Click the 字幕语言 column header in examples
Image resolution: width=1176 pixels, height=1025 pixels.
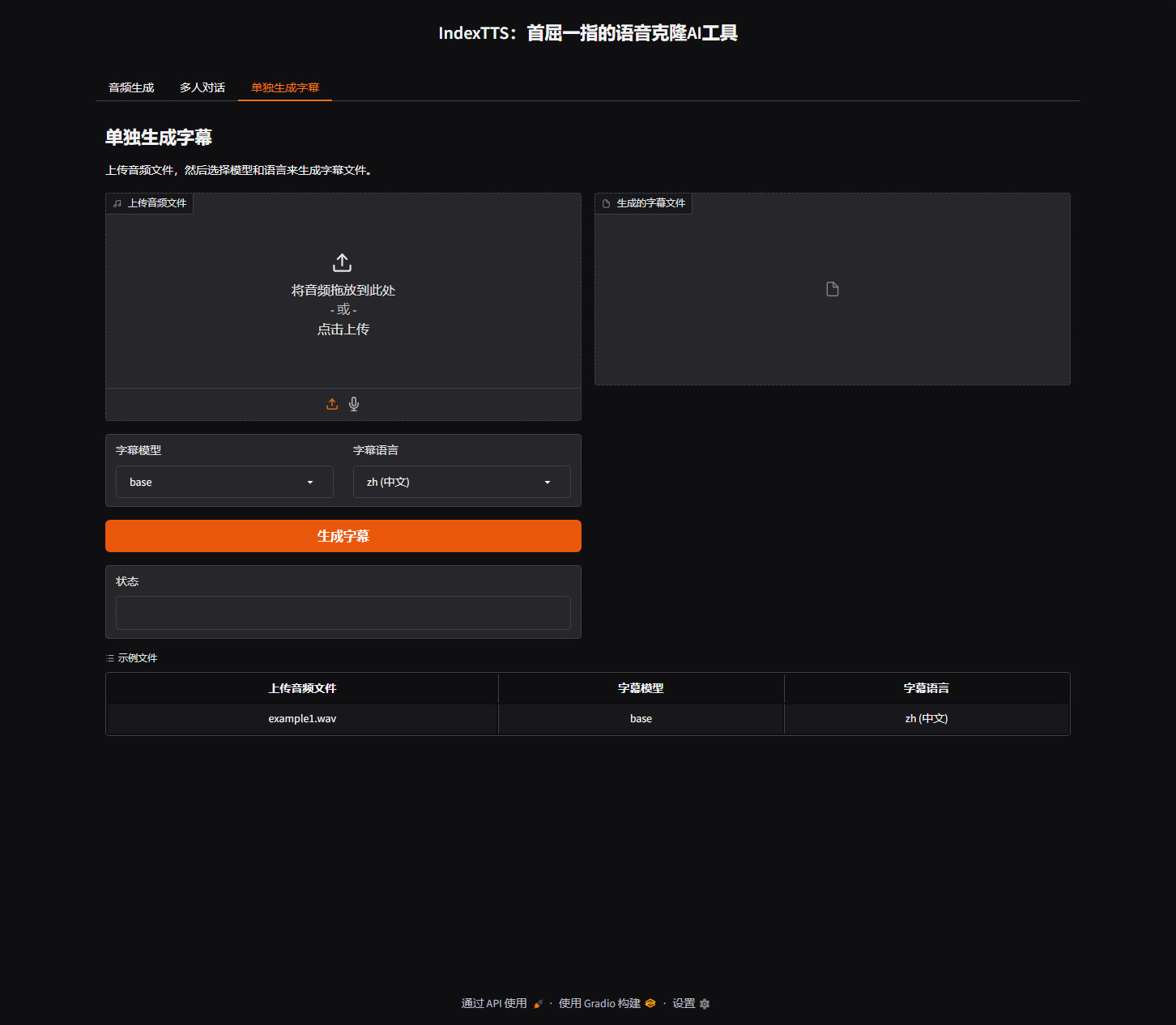[927, 688]
